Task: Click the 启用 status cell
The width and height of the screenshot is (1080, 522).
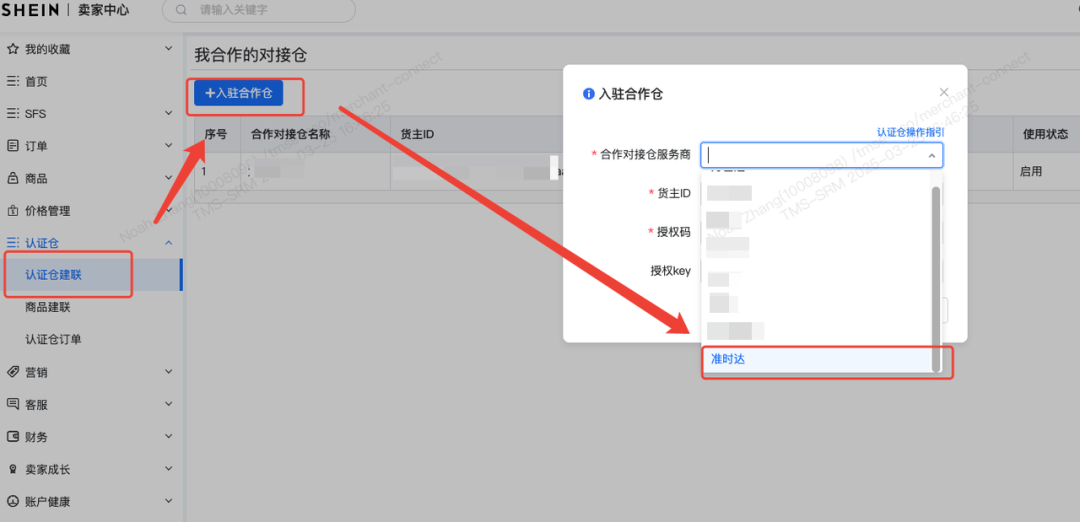Action: pos(1031,171)
